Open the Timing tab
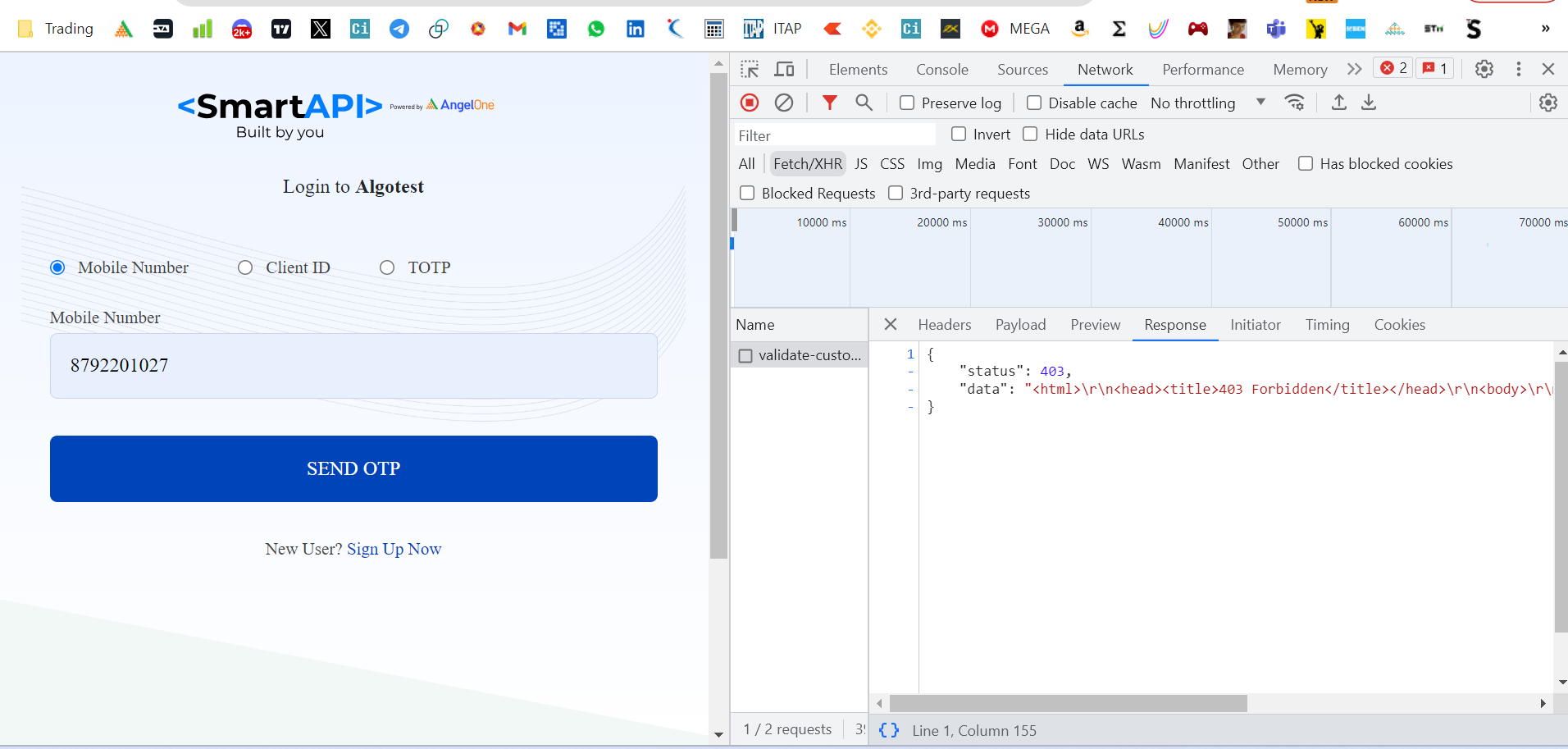Viewport: 1568px width, 749px height. coord(1327,325)
